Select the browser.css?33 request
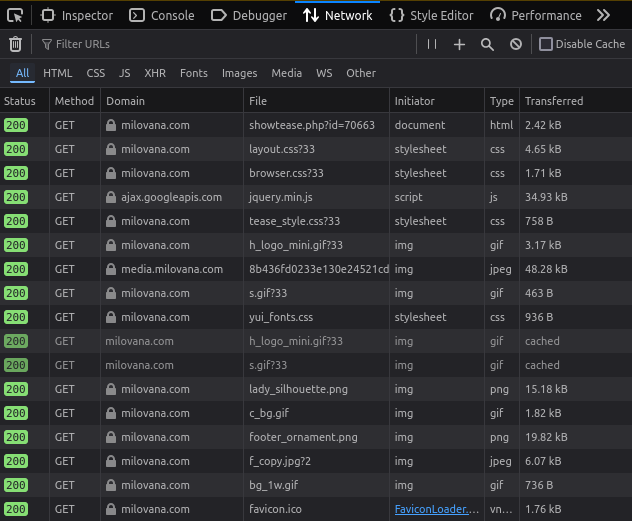632x521 pixels. [x=316, y=173]
